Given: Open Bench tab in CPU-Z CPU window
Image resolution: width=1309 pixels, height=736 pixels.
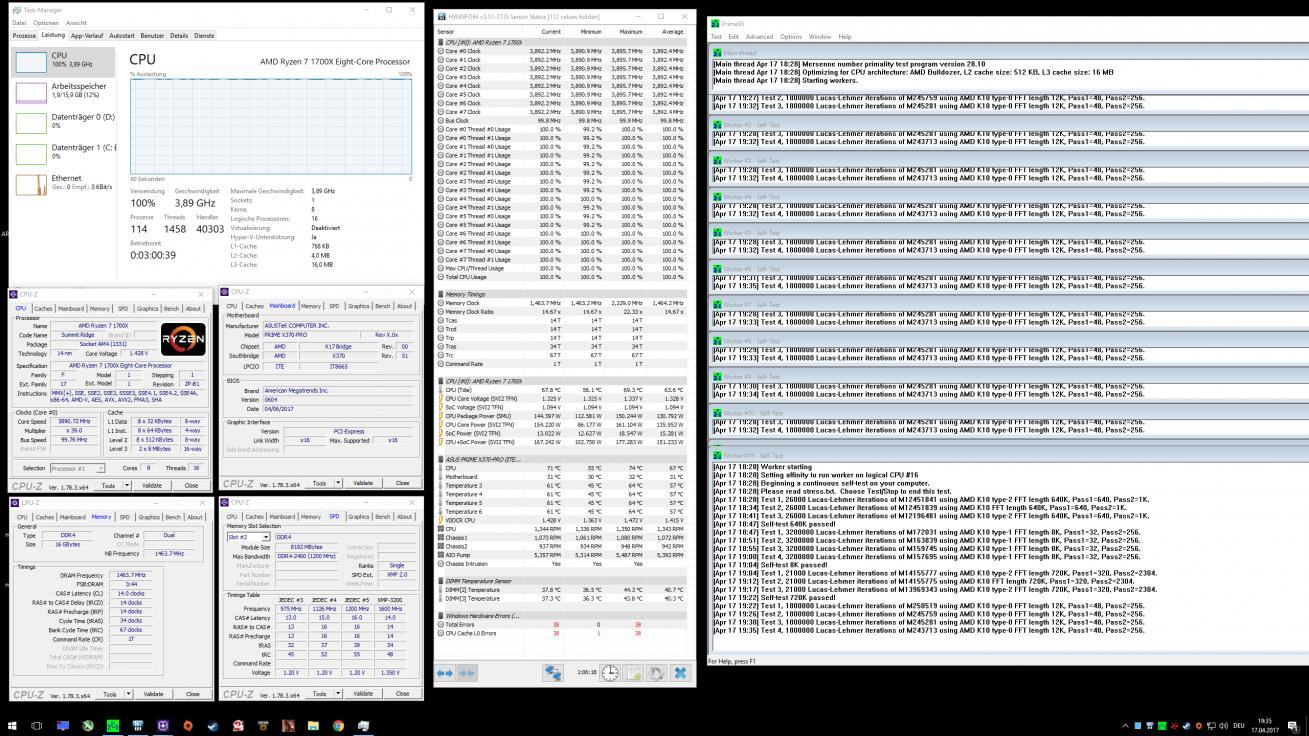Looking at the screenshot, I should coord(171,308).
